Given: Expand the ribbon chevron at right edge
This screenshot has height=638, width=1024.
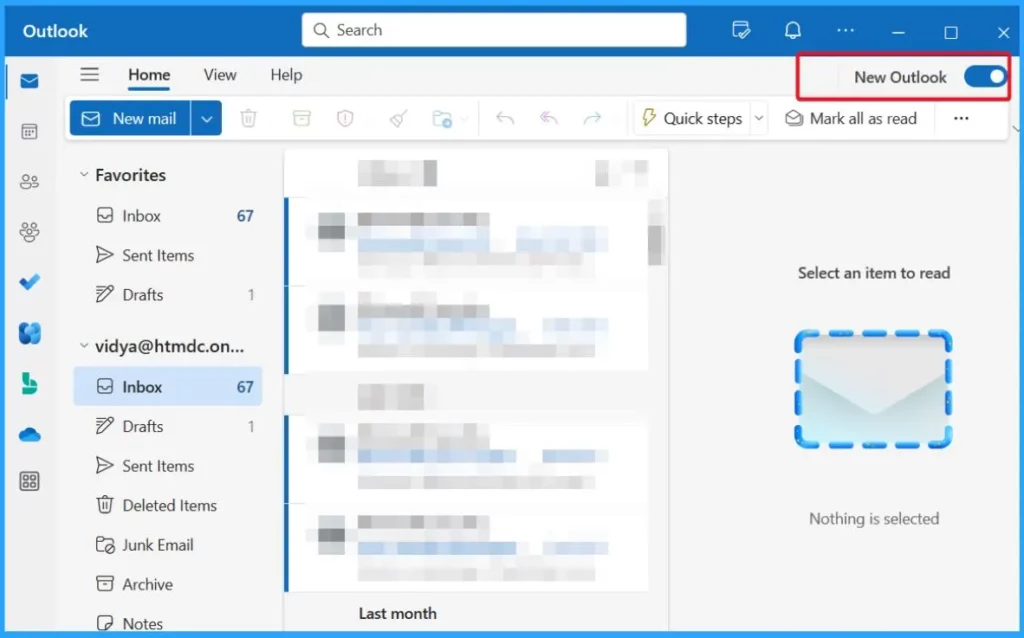Looking at the screenshot, I should (x=1016, y=129).
